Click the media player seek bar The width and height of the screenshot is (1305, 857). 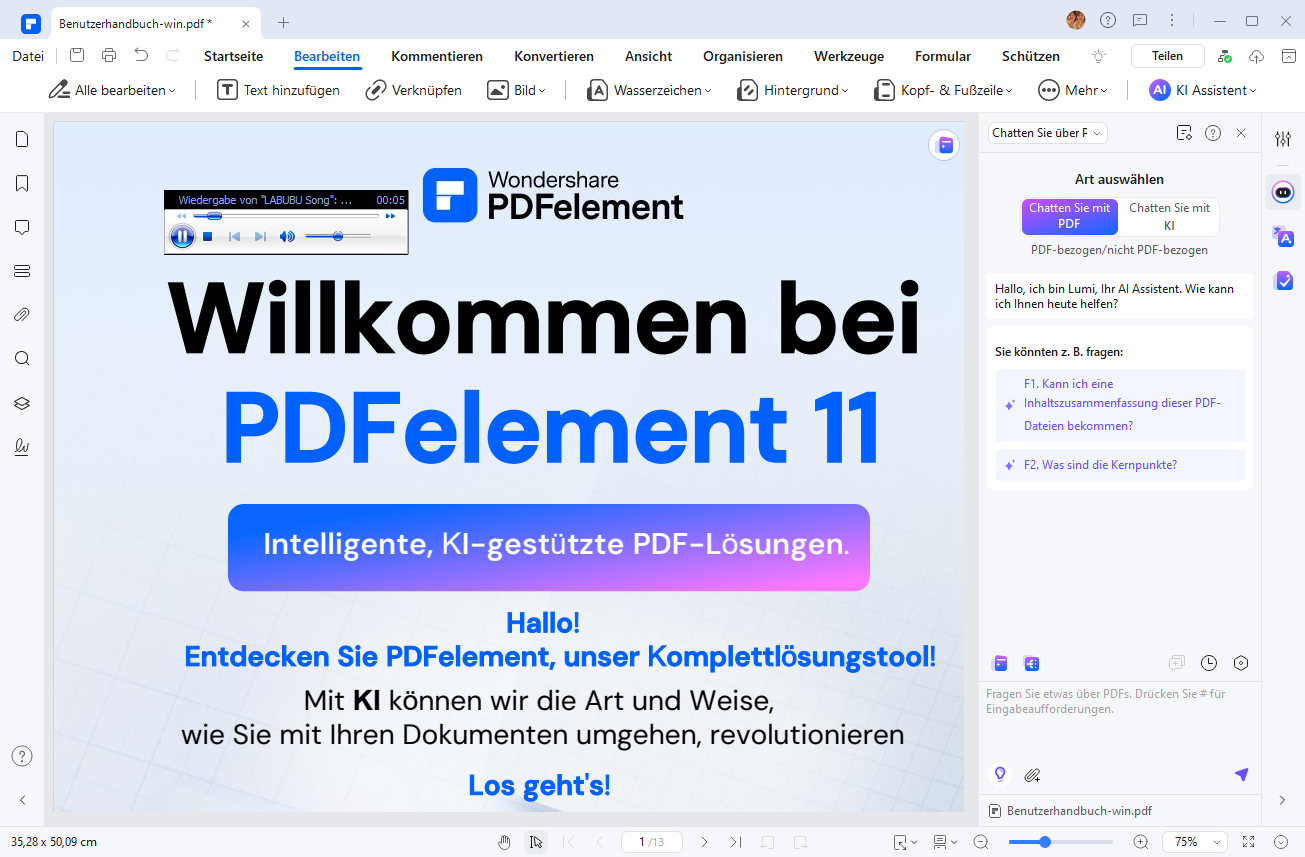[x=286, y=216]
